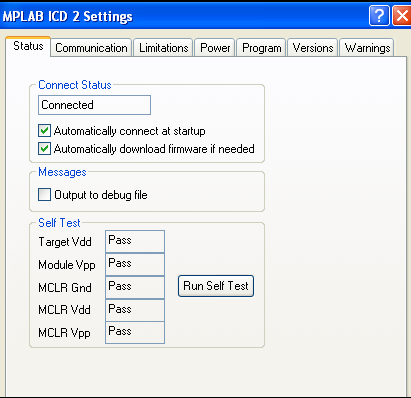Click the Target Vdd result field
The width and height of the screenshot is (411, 398).
coord(135,241)
